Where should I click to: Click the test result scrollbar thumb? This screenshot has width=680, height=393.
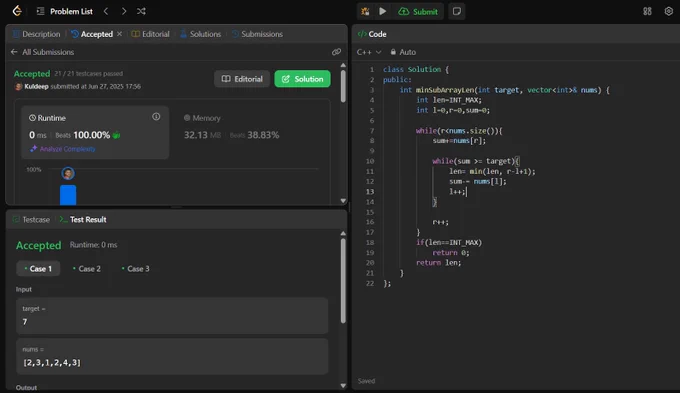pos(343,280)
